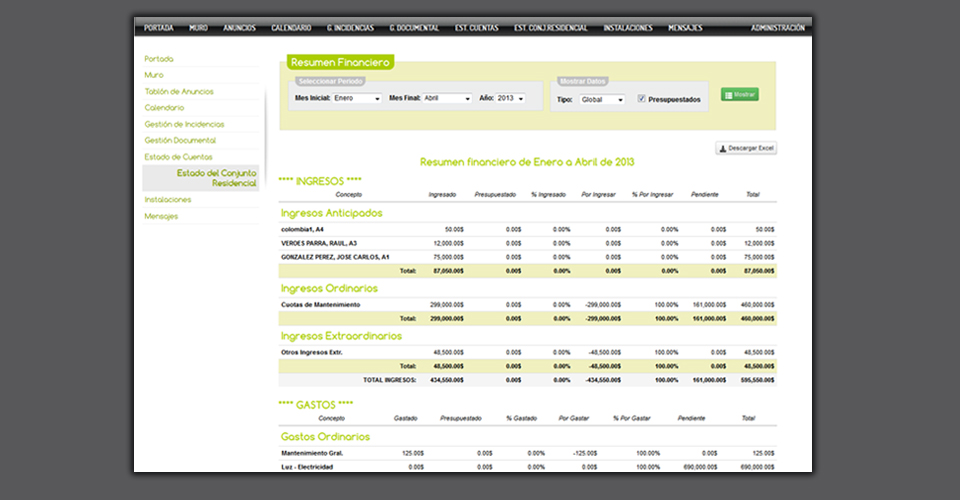This screenshot has height=500, width=960.
Task: Click 'Mantenimiento Gral.' row label
Action: (312, 453)
